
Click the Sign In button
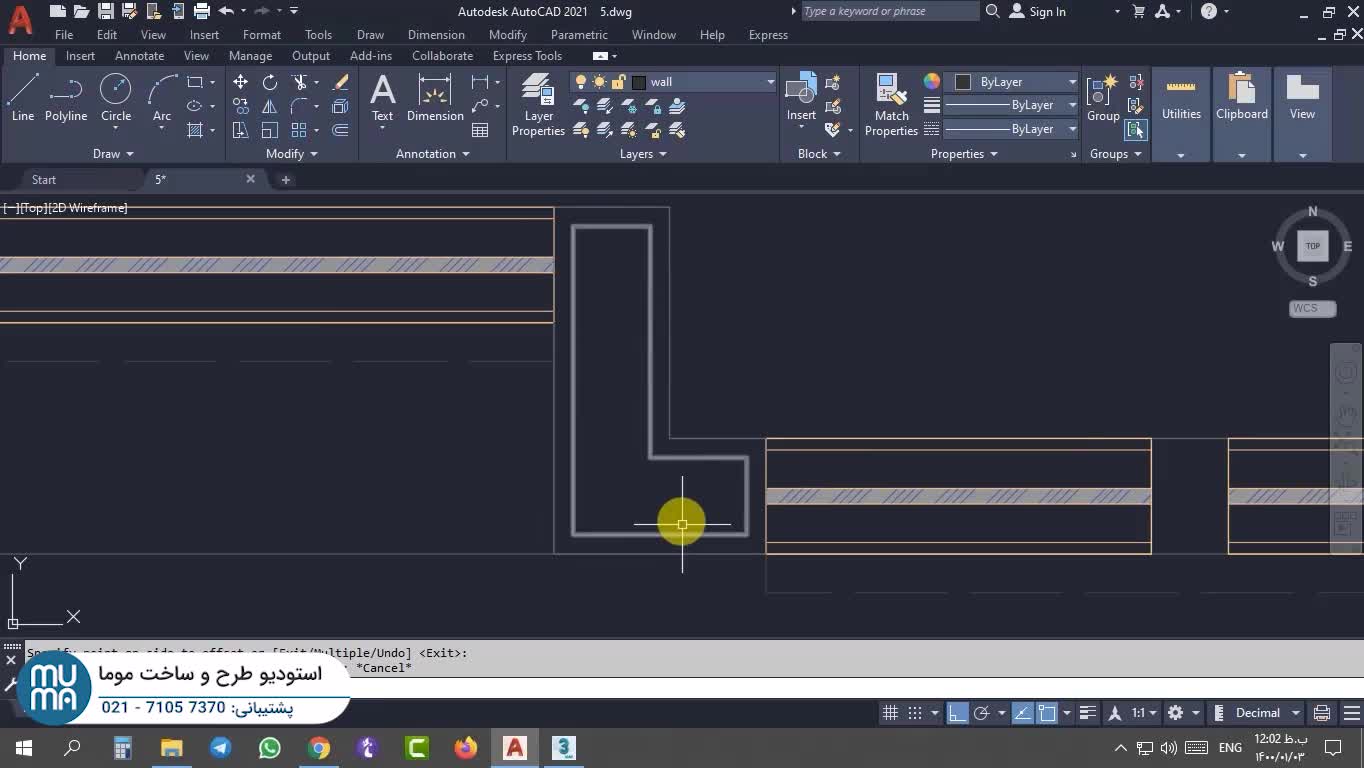(x=1047, y=12)
